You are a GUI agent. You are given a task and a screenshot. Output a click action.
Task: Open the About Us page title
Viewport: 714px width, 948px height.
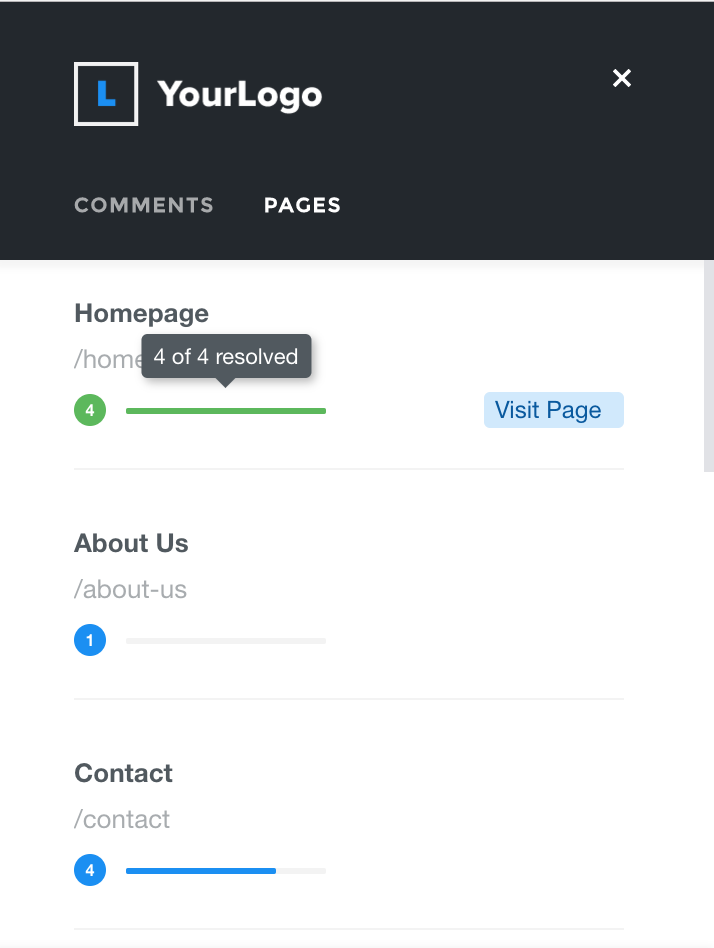point(131,543)
